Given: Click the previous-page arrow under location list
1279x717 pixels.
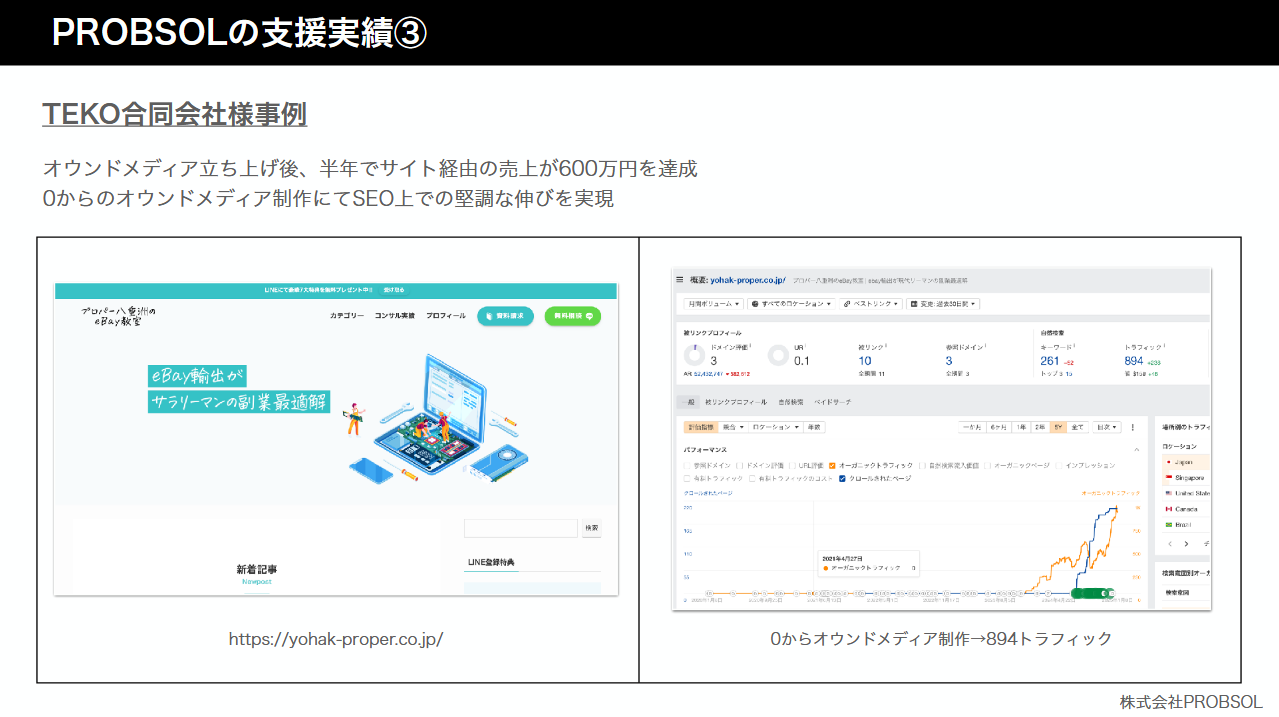Looking at the screenshot, I should [x=1168, y=544].
